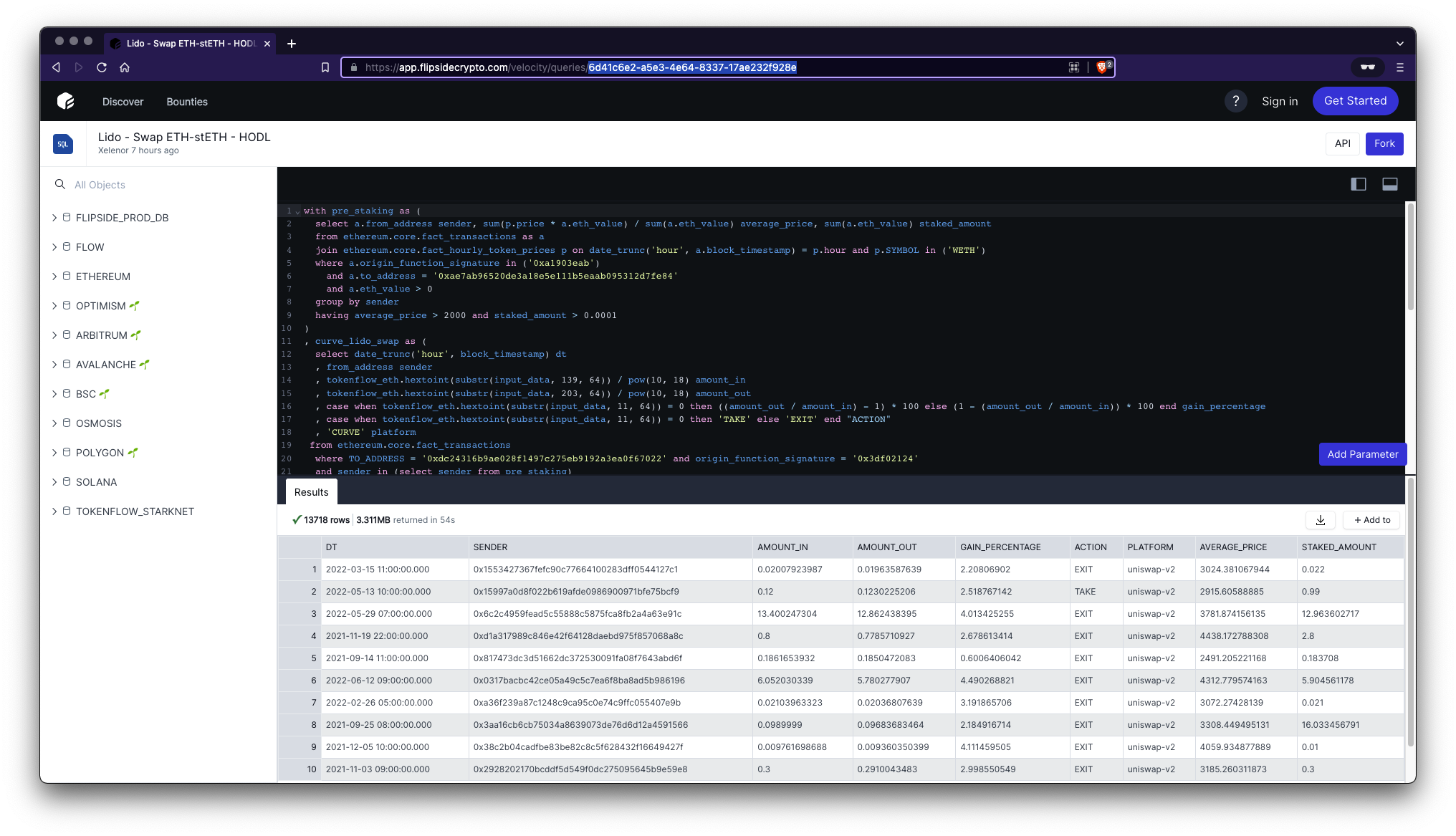Click the Add Parameter button
1456x836 pixels.
pyautogui.click(x=1363, y=454)
